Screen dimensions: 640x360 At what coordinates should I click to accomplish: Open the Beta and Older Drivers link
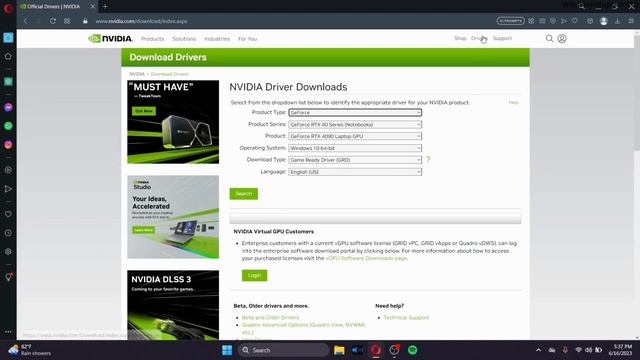pyautogui.click(x=270, y=317)
